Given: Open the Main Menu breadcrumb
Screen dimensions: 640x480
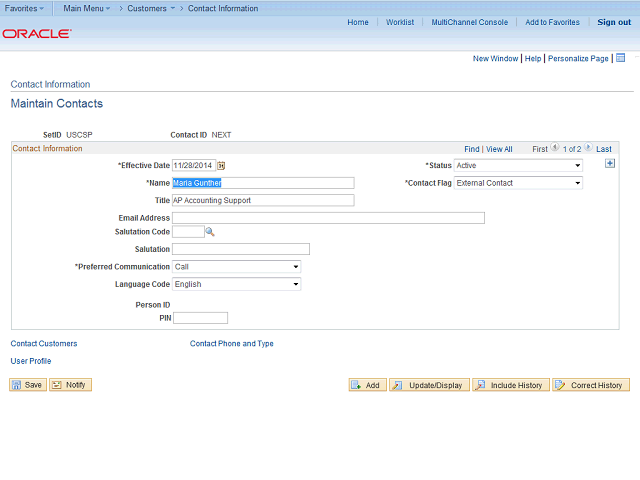Looking at the screenshot, I should coord(88,8).
